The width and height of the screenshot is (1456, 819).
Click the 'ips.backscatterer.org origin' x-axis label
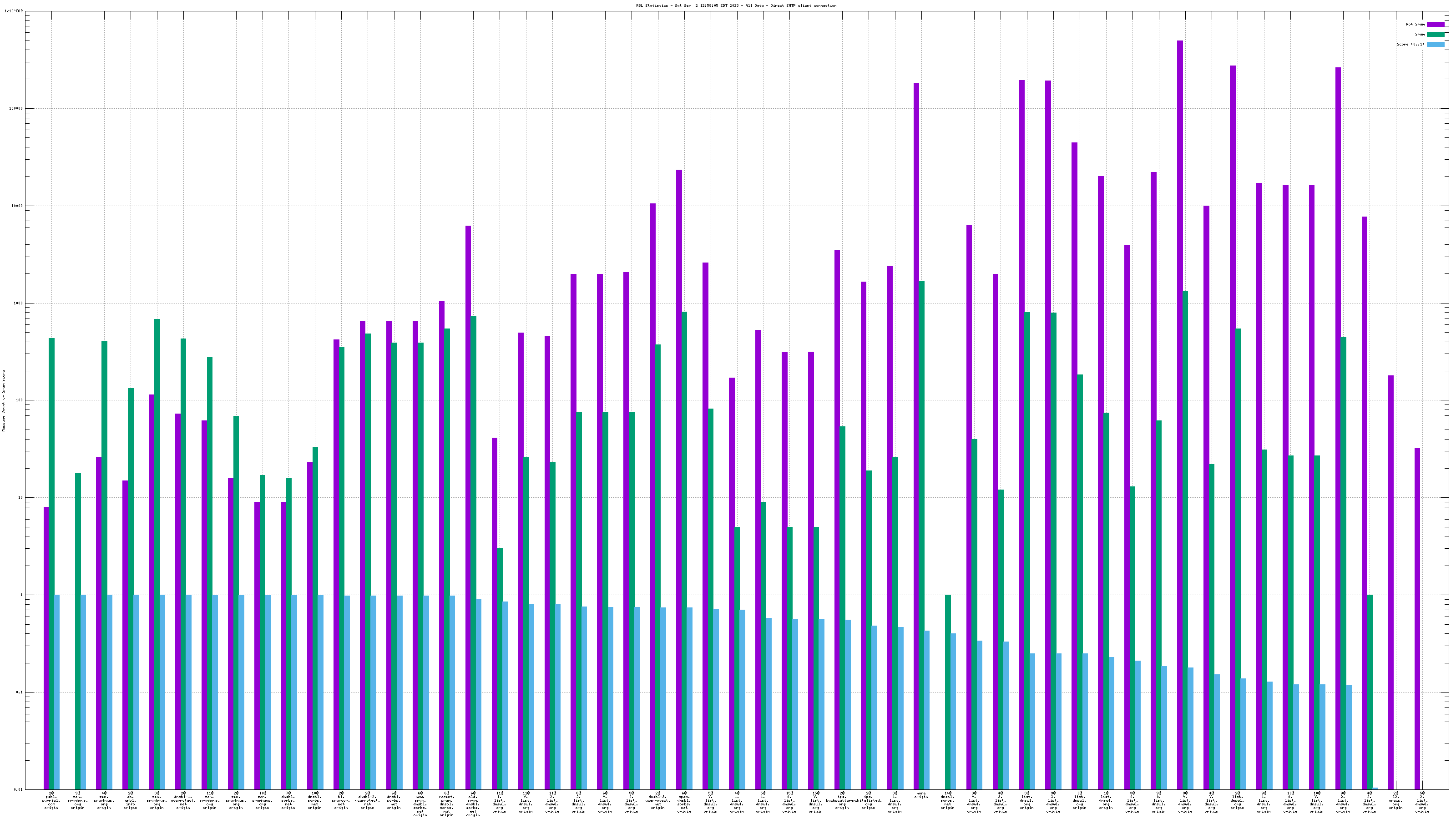[x=842, y=800]
